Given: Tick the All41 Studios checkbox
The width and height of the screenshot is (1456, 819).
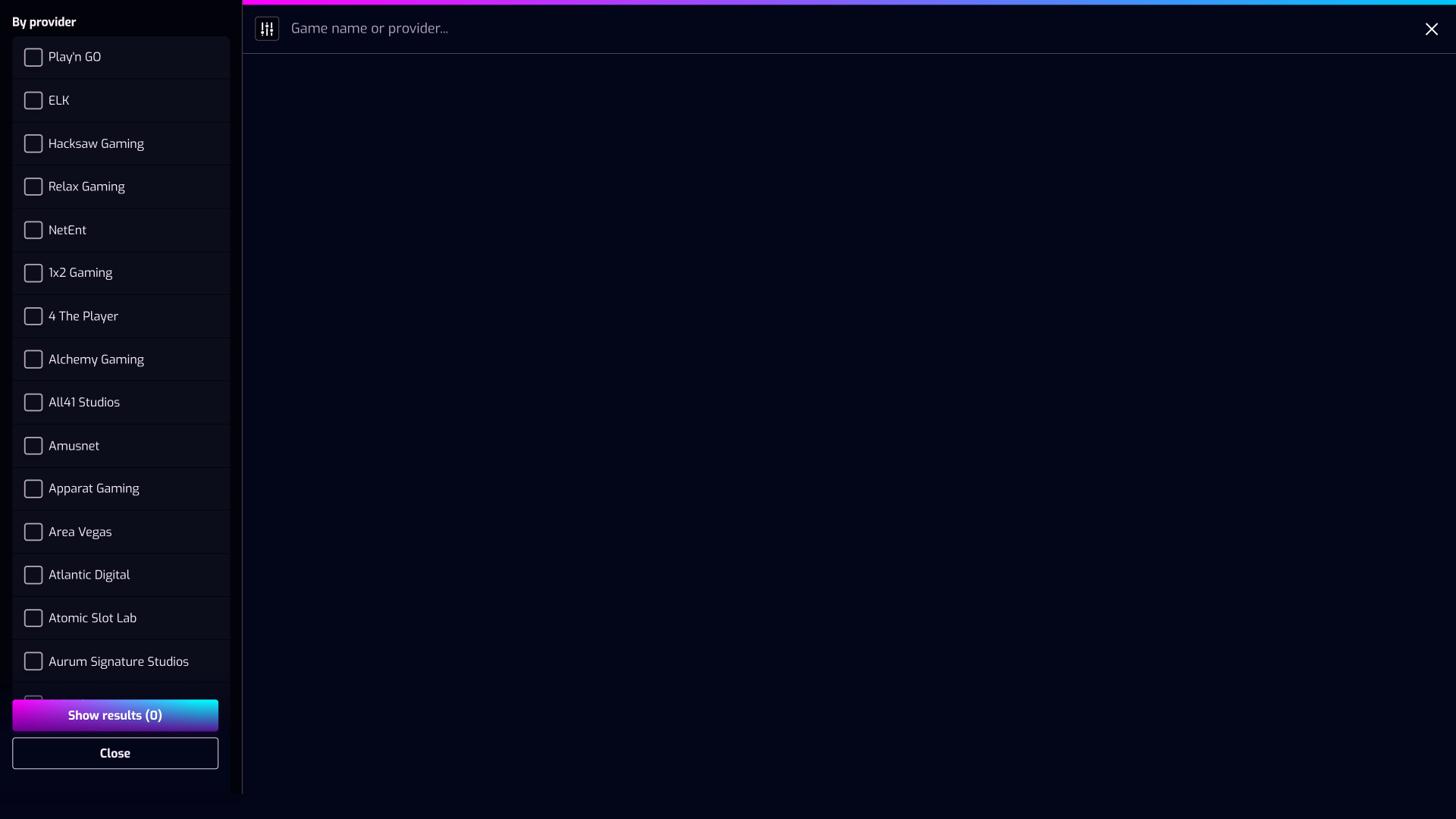Looking at the screenshot, I should click(x=33, y=403).
